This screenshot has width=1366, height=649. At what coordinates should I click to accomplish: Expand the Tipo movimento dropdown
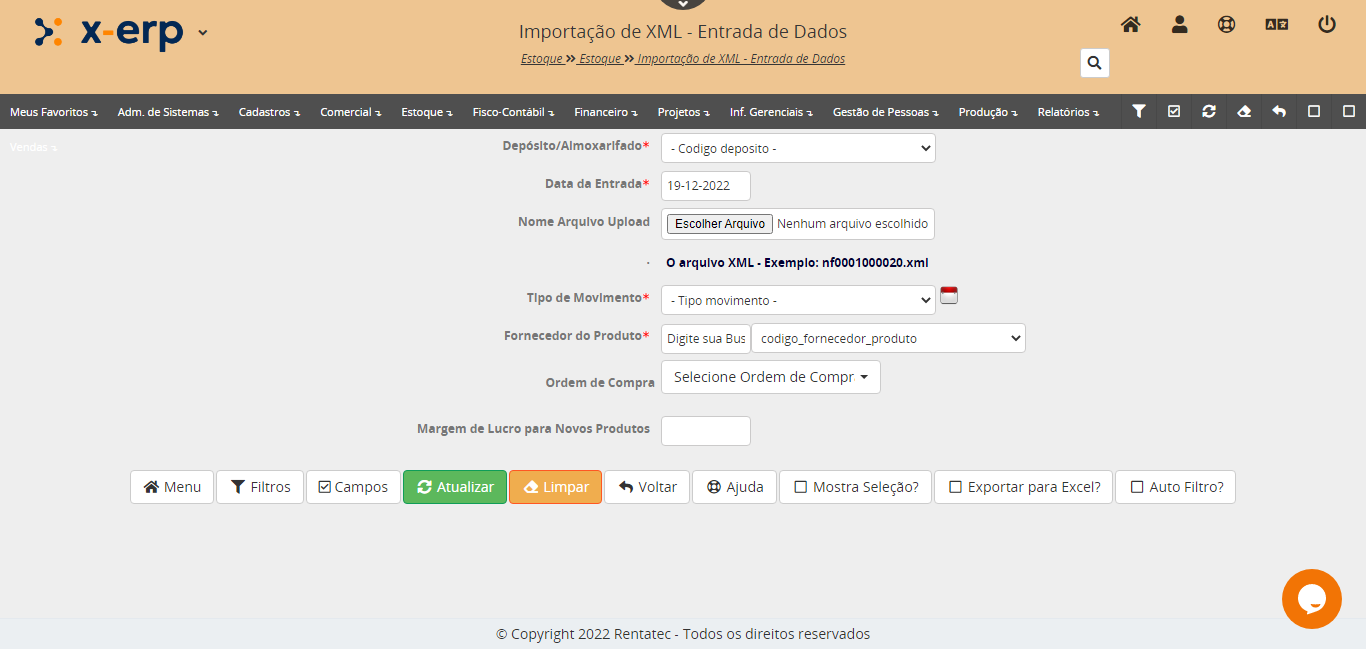798,300
